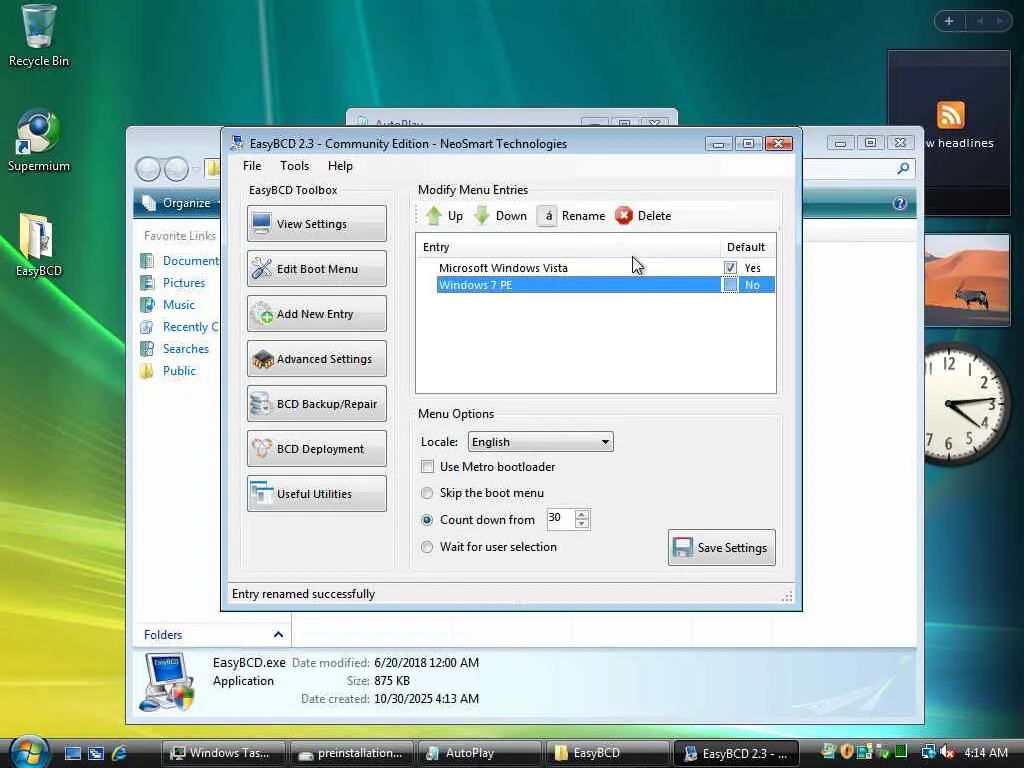Click the muted volume tray icon
Image resolution: width=1024 pixels, height=768 pixels.
pyautogui.click(x=947, y=752)
